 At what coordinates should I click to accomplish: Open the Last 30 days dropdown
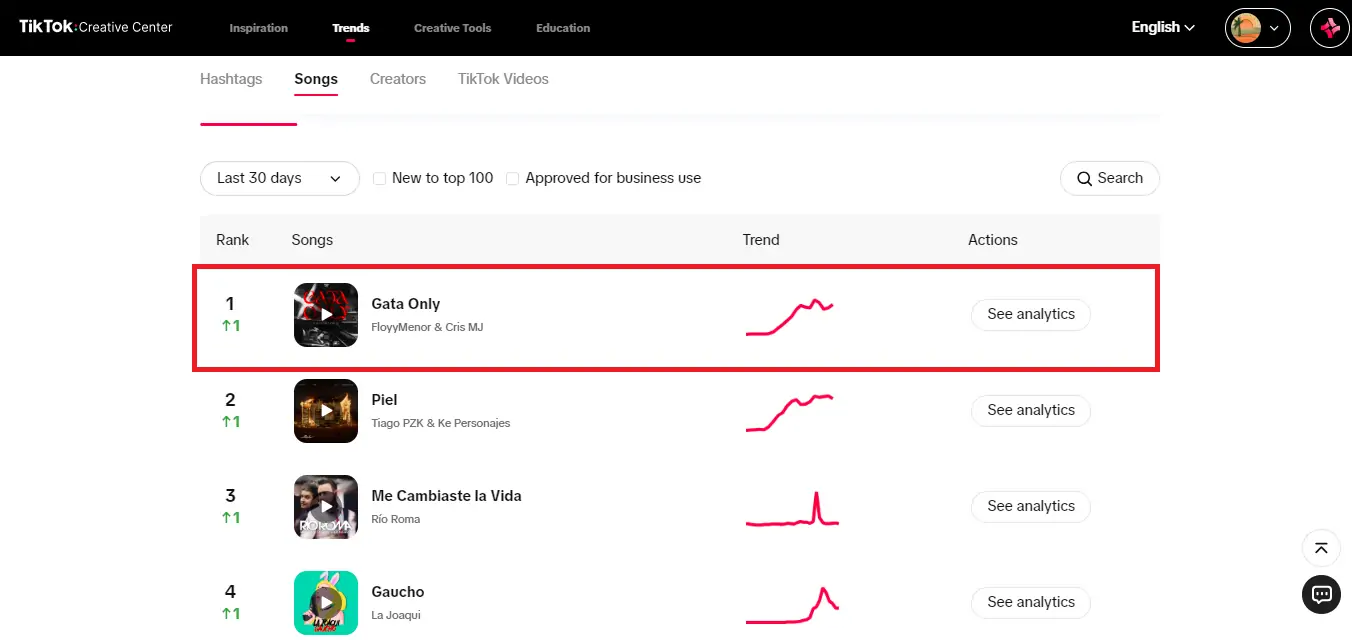point(279,178)
